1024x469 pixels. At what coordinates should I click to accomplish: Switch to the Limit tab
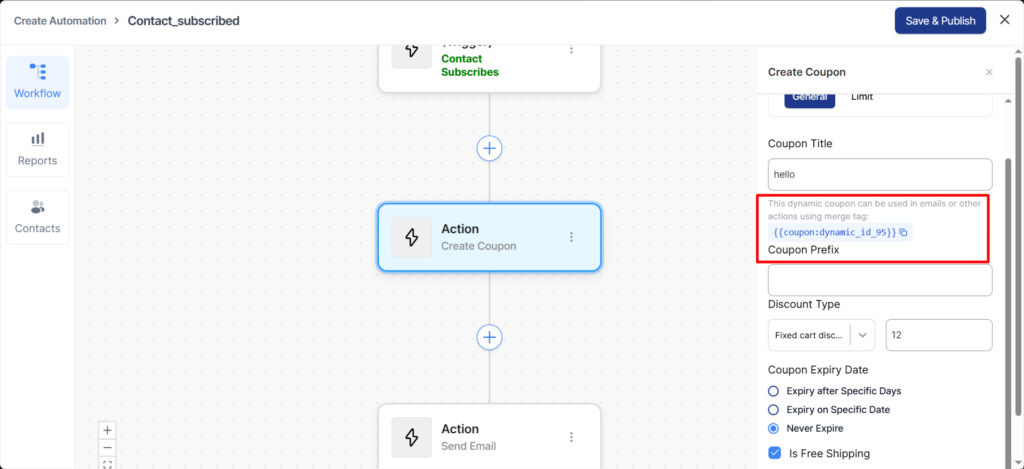click(x=861, y=97)
